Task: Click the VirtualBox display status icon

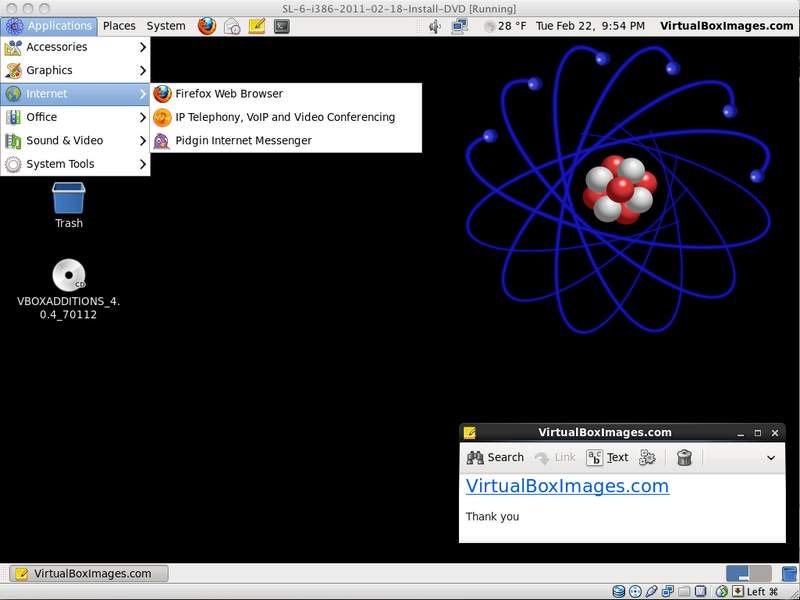Action: pyautogui.click(x=701, y=591)
